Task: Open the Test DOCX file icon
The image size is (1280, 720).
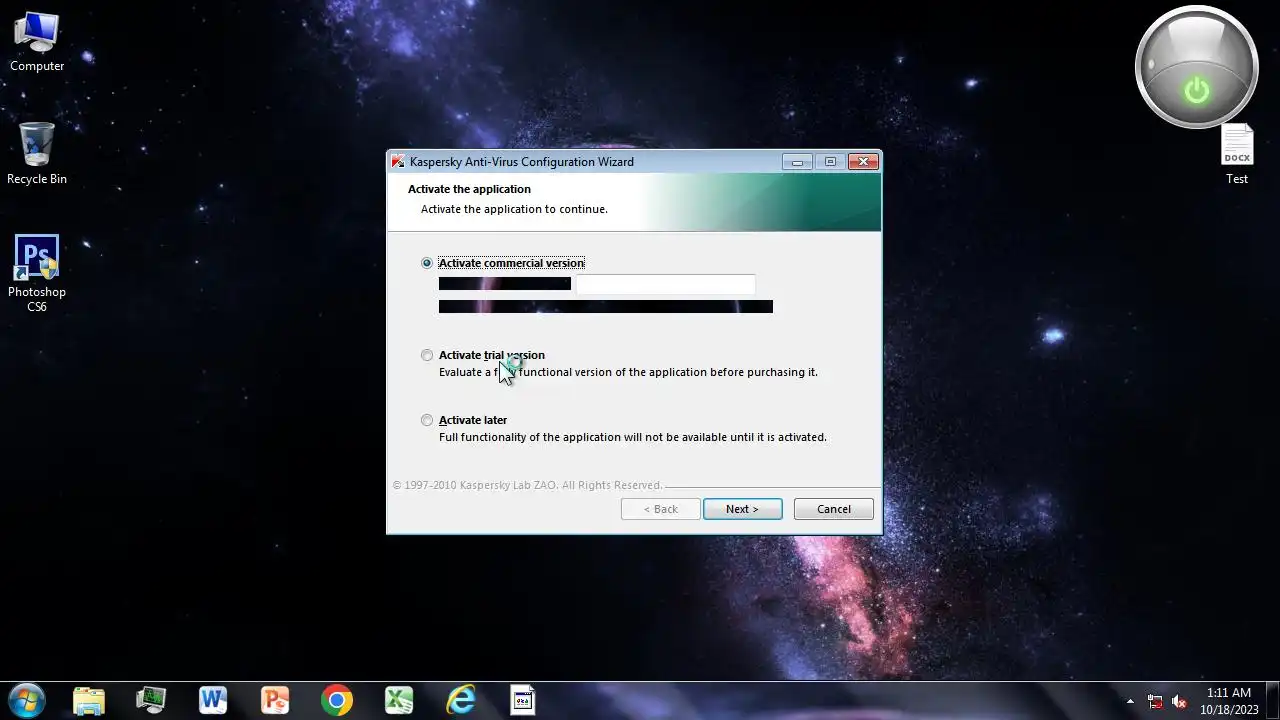Action: 1237,155
